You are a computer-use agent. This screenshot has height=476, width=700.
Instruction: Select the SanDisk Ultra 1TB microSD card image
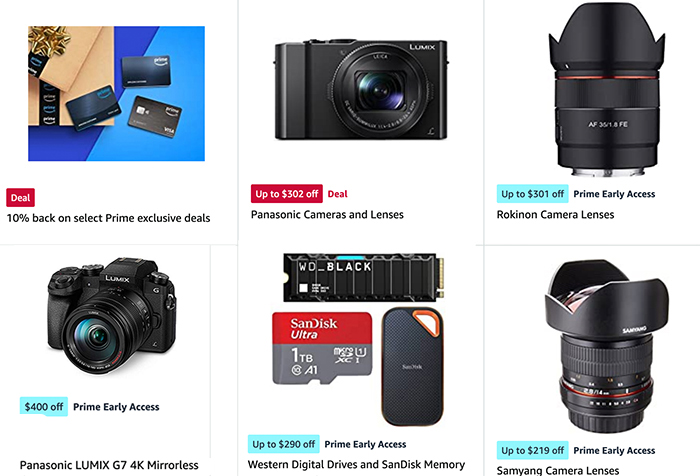pos(322,348)
